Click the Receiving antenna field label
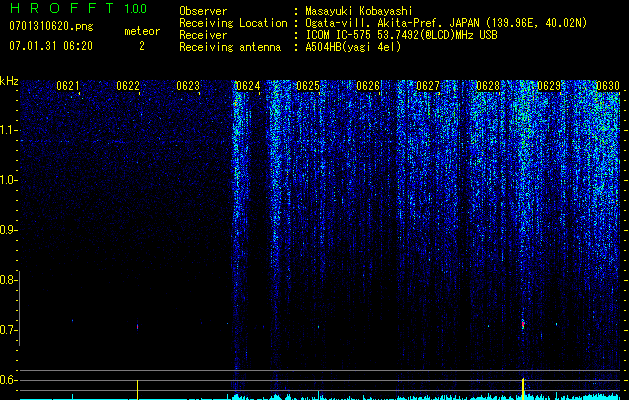The width and height of the screenshot is (629, 400). tap(230, 47)
